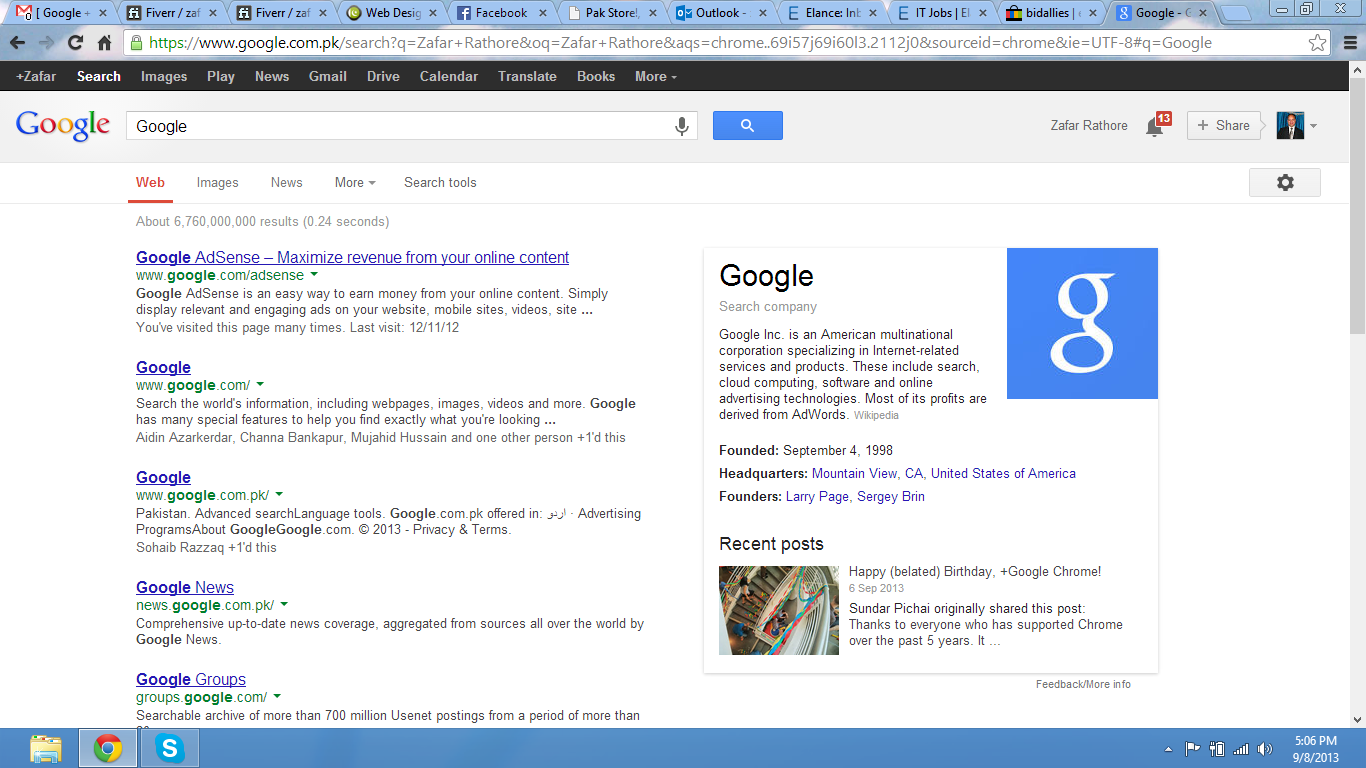The height and width of the screenshot is (768, 1366).
Task: Switch to the Images search tab
Action: tap(217, 182)
